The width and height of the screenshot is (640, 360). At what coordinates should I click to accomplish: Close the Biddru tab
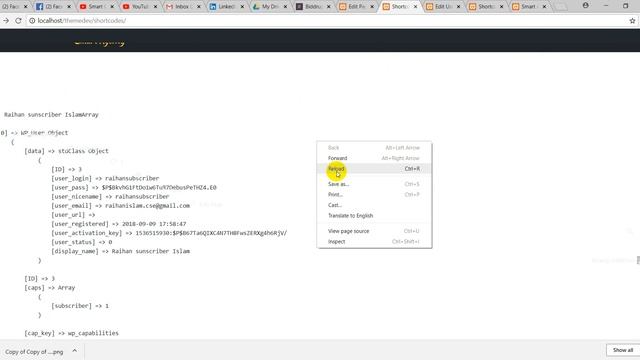point(329,7)
